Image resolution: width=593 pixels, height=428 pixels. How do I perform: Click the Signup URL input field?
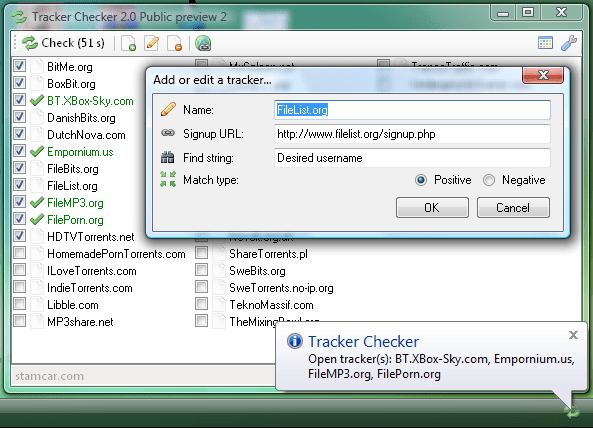412,134
